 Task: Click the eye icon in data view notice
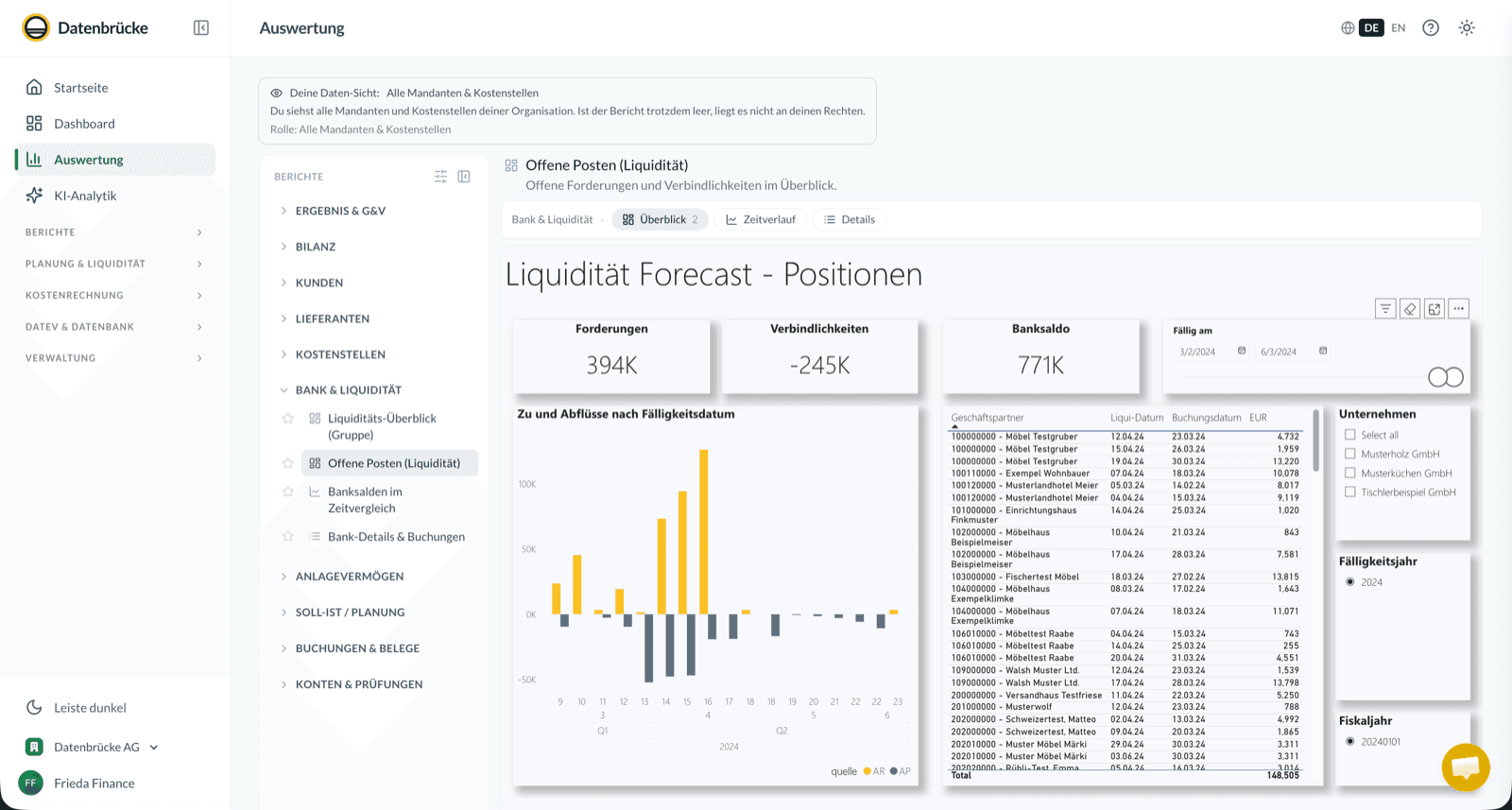tap(277, 94)
